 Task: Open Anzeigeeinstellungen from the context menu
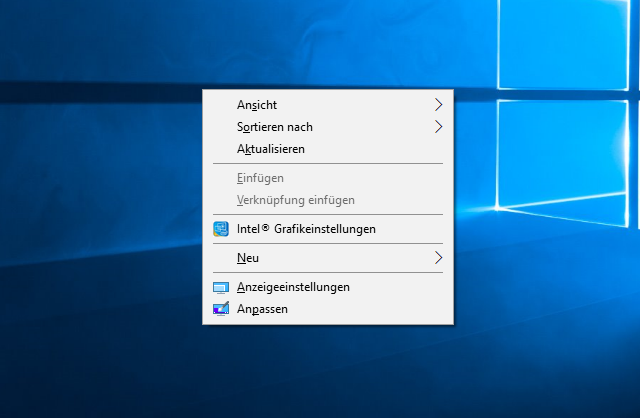coord(293,287)
